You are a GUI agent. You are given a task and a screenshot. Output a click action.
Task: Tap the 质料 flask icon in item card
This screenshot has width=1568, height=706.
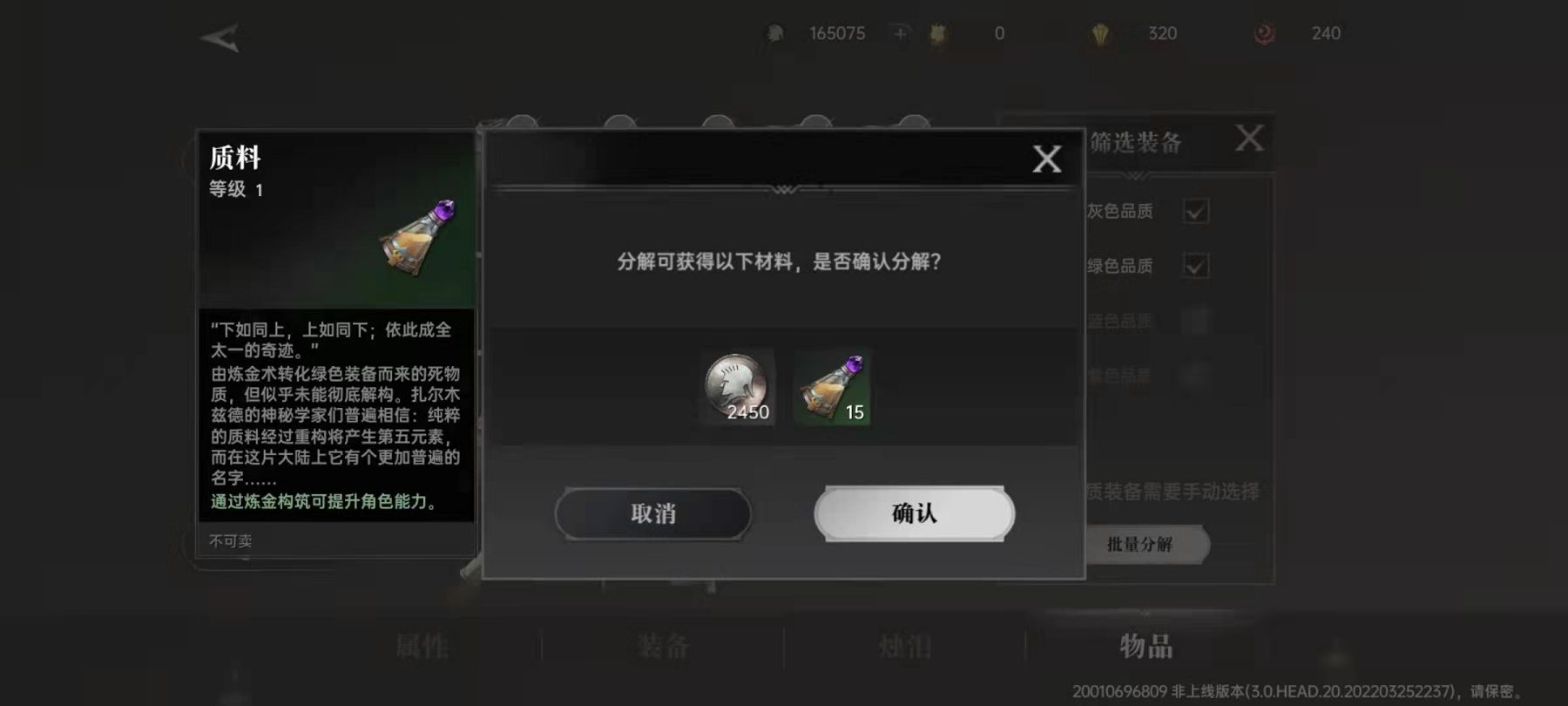[418, 238]
